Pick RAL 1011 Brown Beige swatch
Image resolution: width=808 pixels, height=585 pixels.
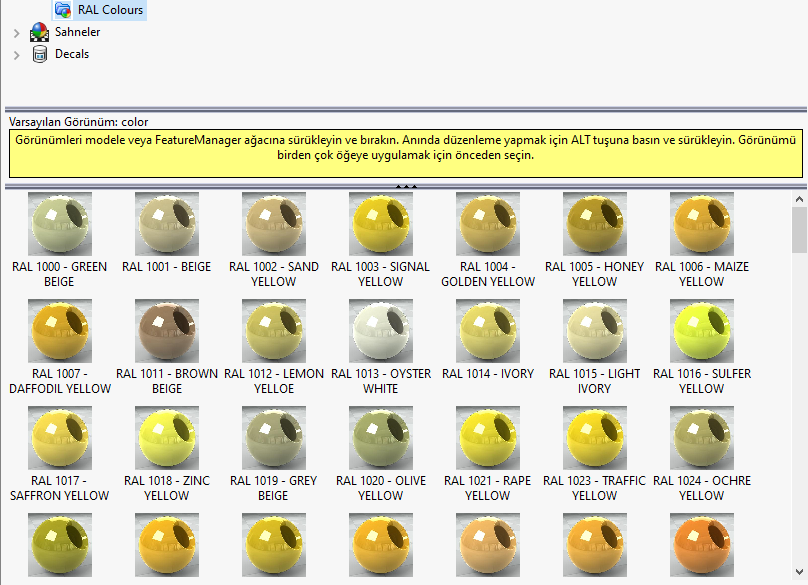[166, 331]
